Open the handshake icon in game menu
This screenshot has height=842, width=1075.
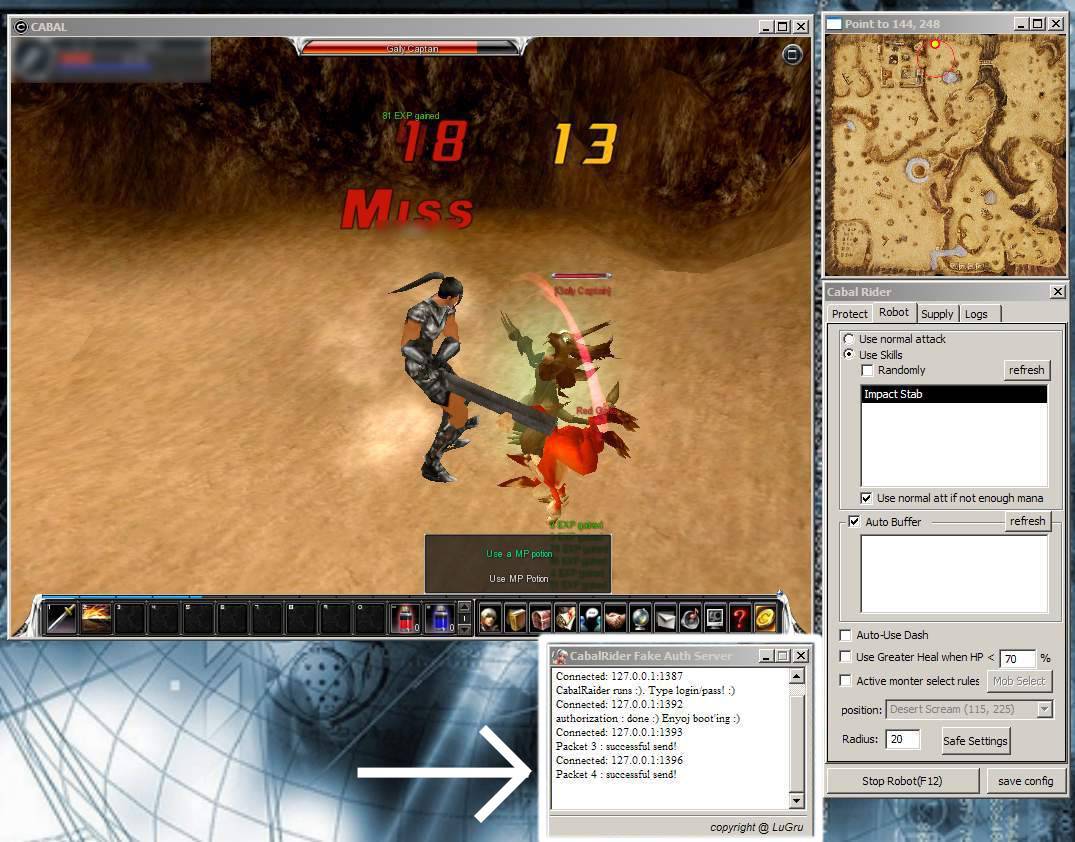(x=615, y=618)
